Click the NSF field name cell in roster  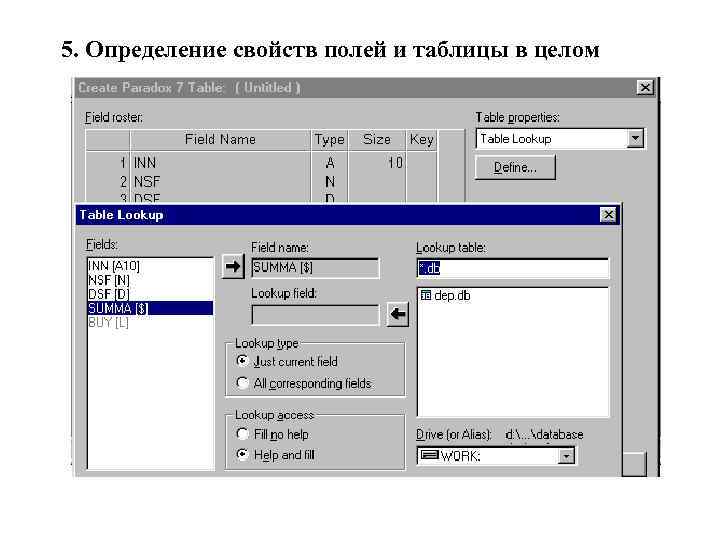coord(221,182)
